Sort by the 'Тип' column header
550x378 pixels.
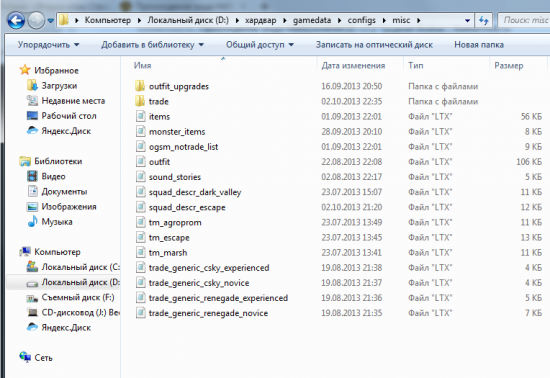(x=416, y=66)
